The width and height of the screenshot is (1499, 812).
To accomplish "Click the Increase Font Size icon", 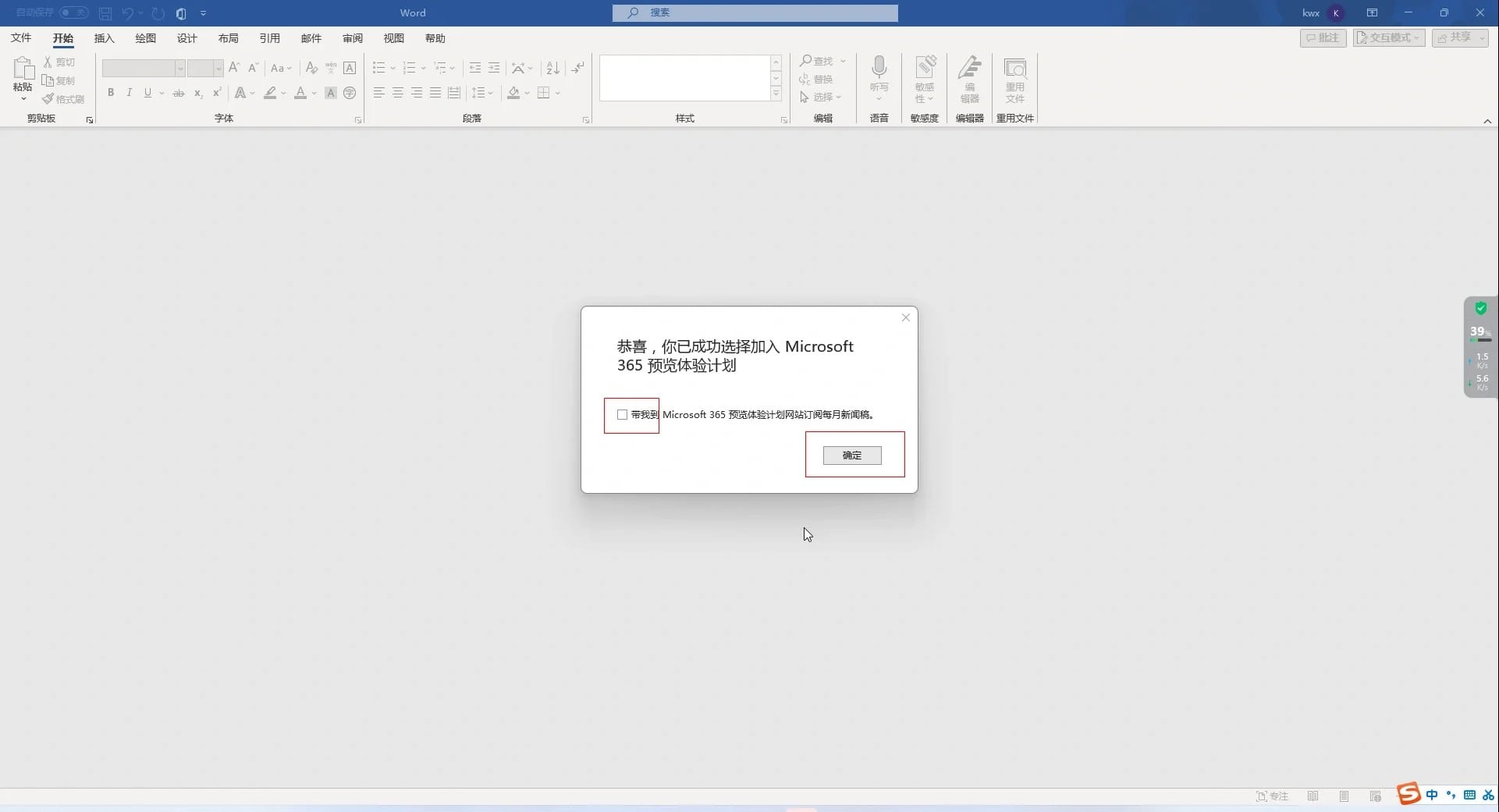I will click(x=234, y=68).
